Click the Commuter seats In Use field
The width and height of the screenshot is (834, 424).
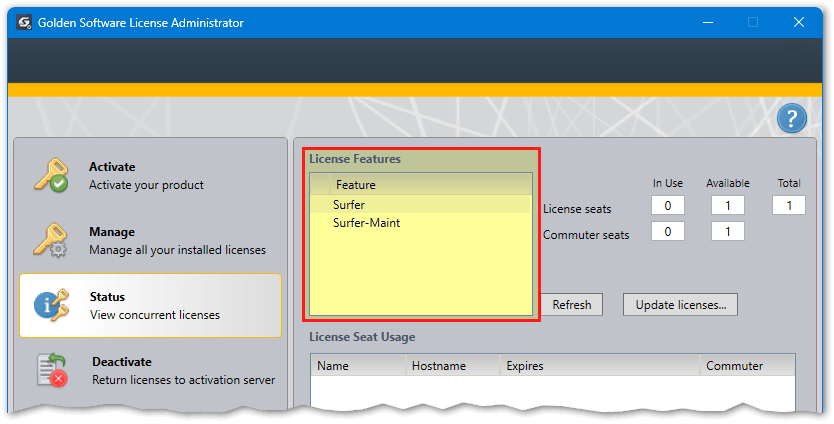coord(668,231)
